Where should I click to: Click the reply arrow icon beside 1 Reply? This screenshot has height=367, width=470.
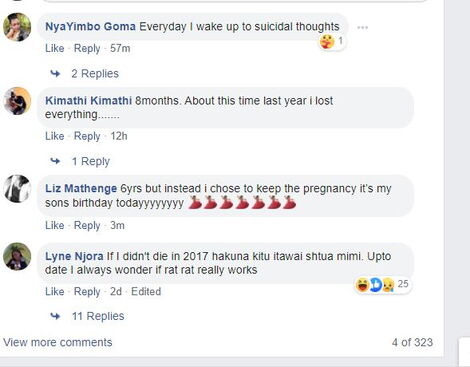coord(55,161)
